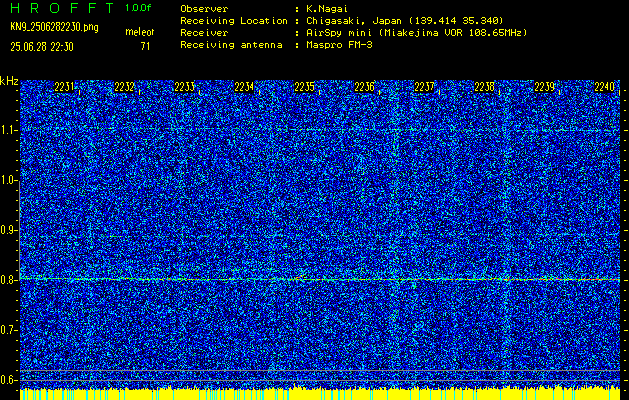Click the 0.9 kHz axis label
The image size is (629, 400).
8,230
